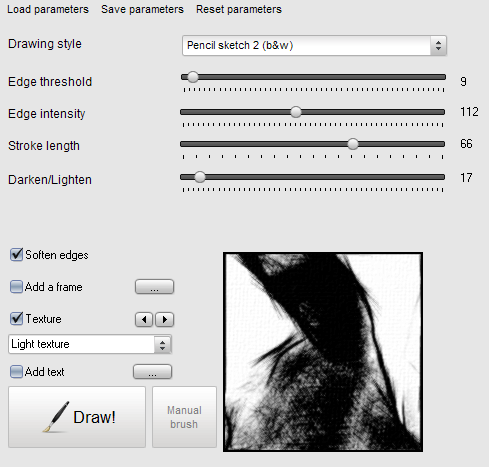Click the Darken/Lighten label
The height and width of the screenshot is (467, 489).
click(50, 180)
